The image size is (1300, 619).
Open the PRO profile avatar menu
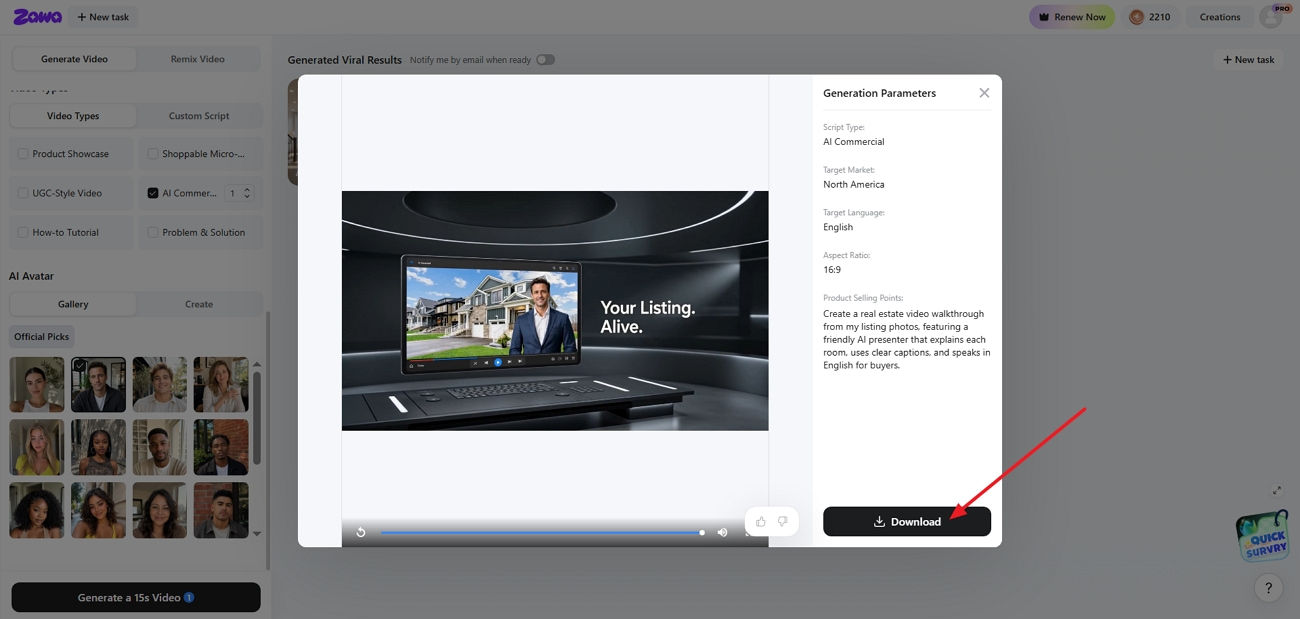click(1271, 17)
